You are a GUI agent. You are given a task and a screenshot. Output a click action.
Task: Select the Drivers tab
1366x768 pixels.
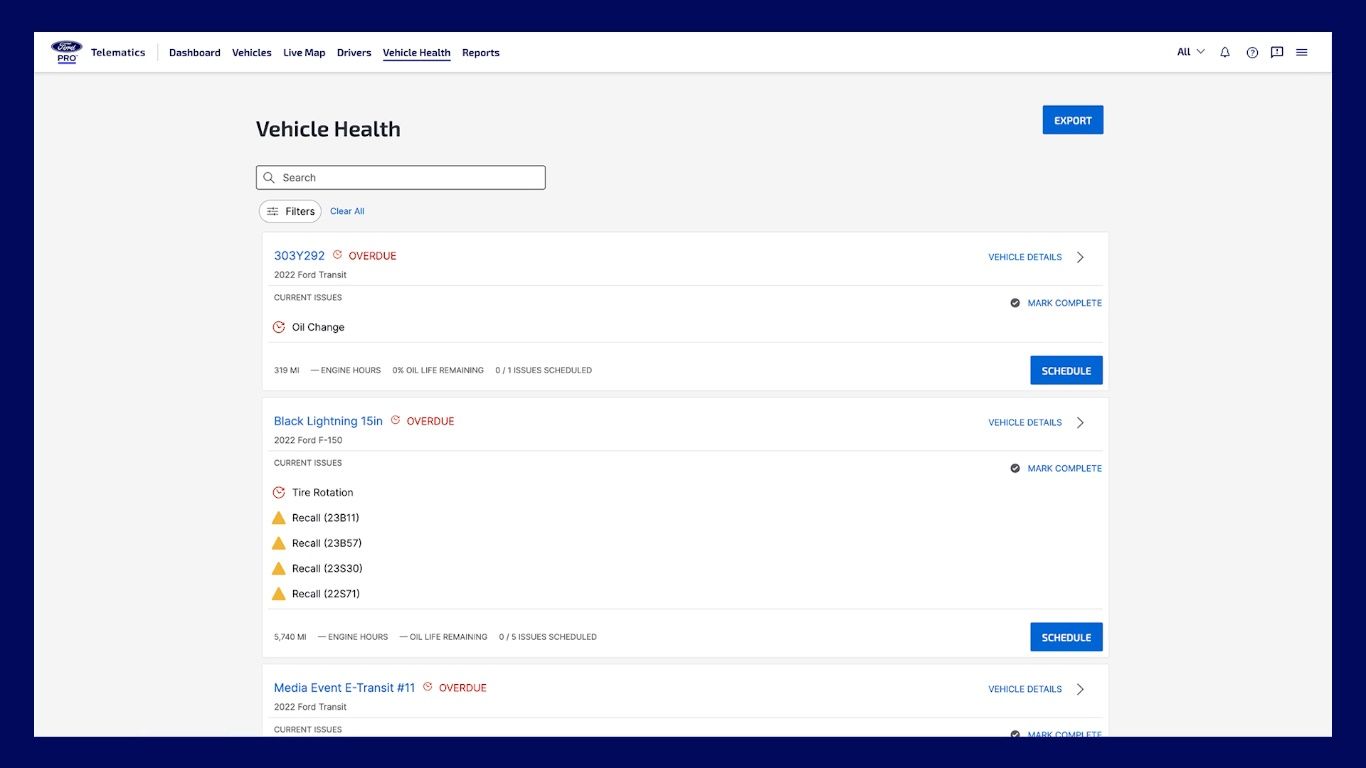[354, 53]
